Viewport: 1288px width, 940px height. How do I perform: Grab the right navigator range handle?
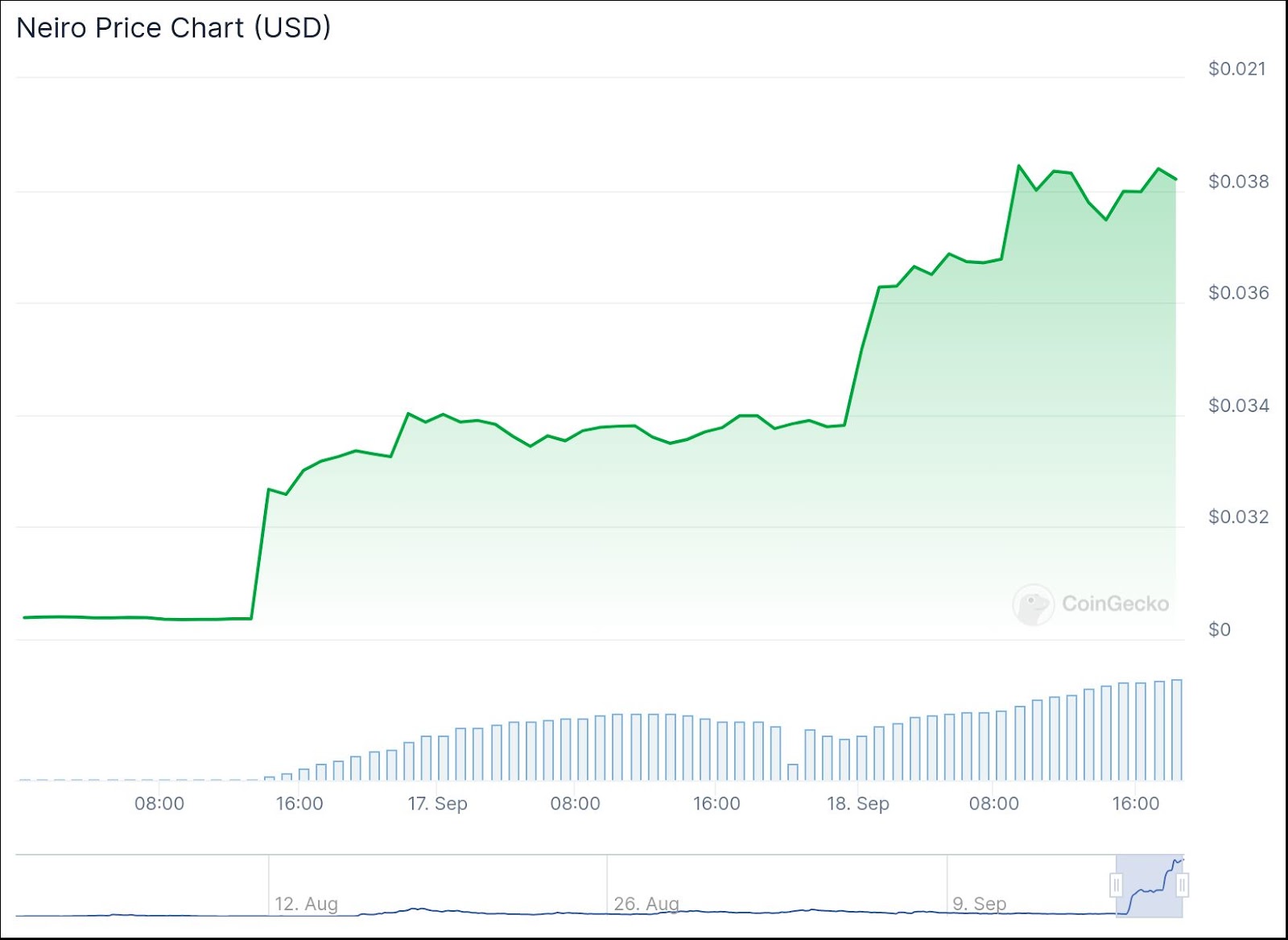click(1182, 885)
